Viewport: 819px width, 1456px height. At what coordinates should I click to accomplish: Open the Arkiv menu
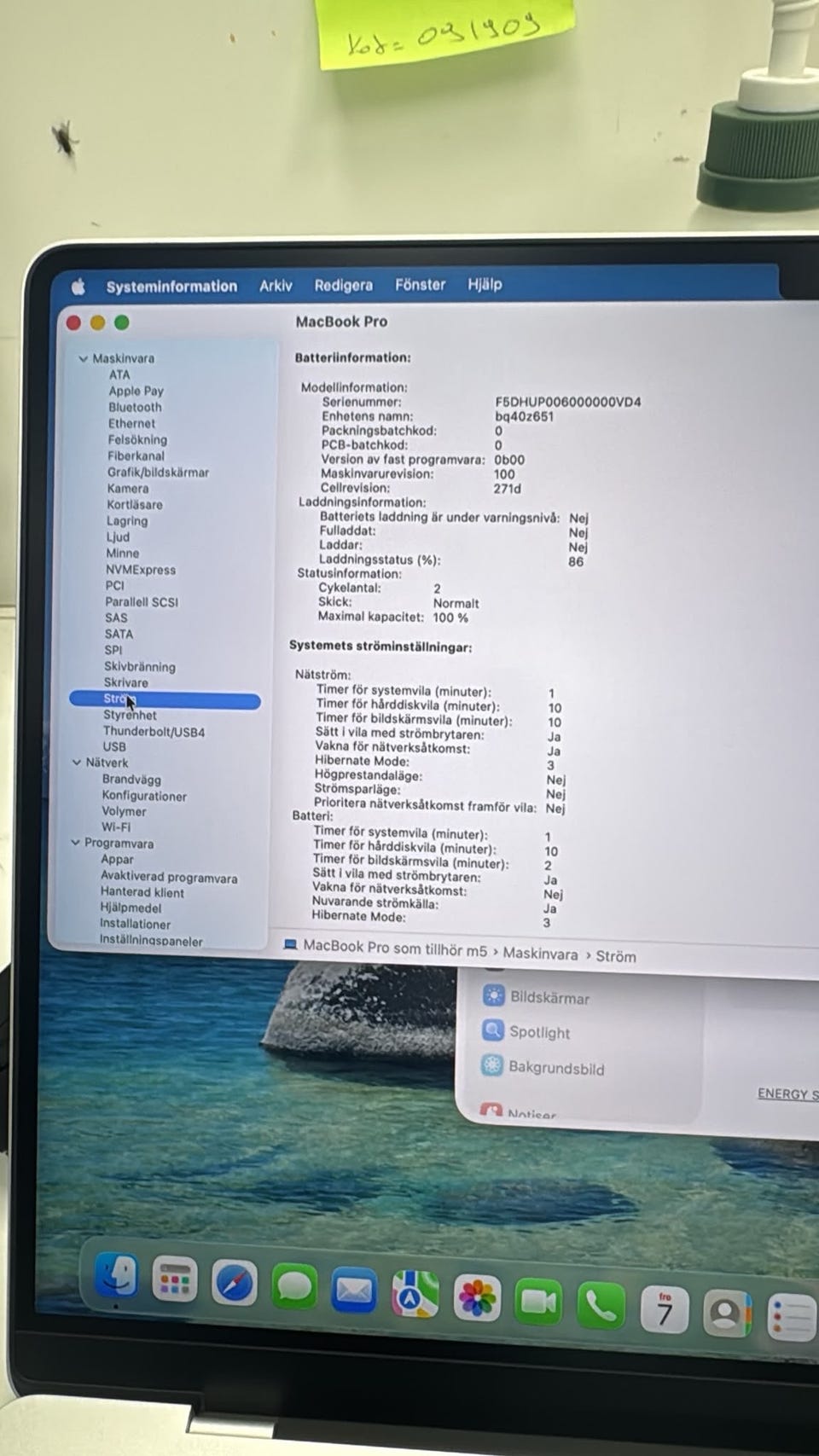pos(276,286)
